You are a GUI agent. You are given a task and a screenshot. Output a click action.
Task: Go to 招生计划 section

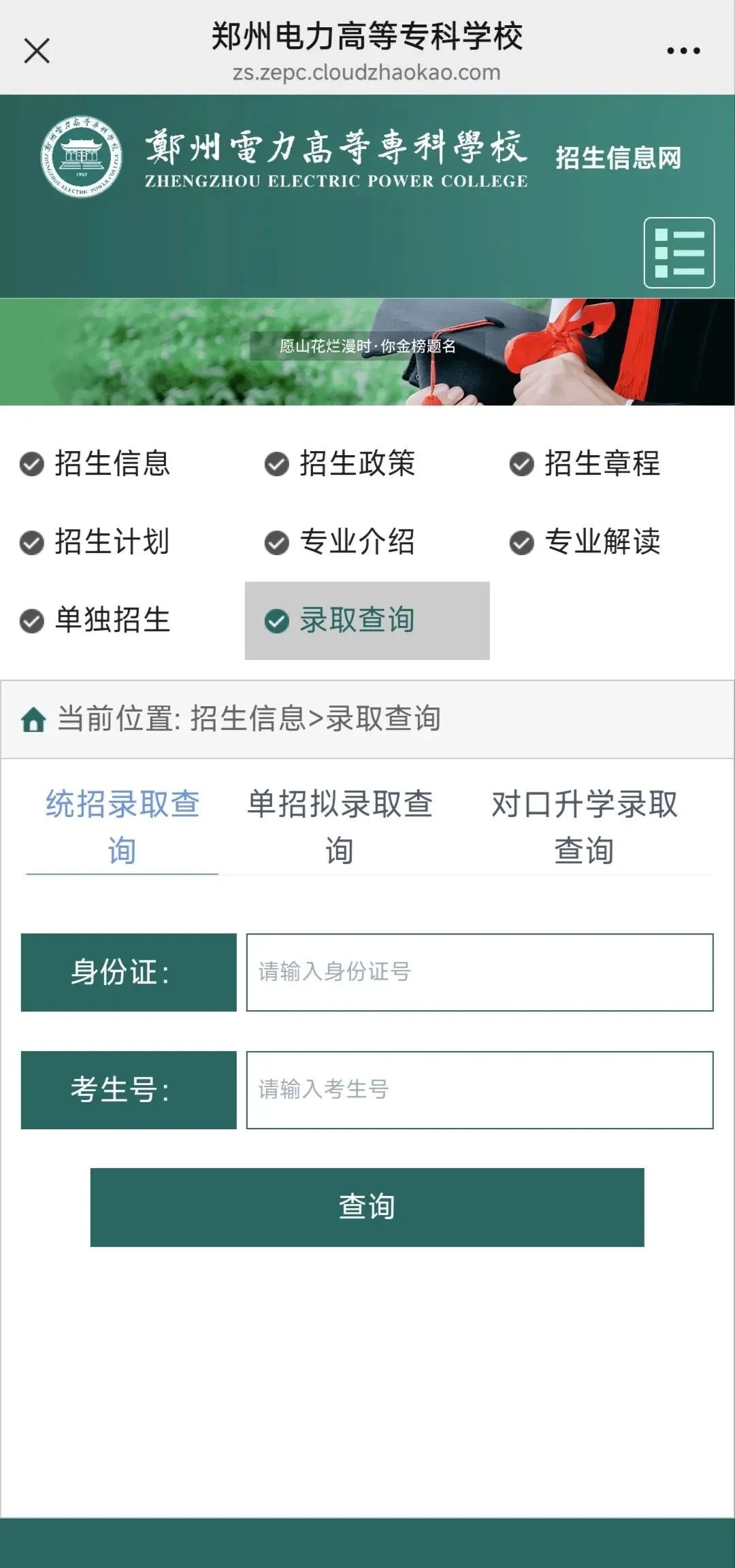(95, 542)
